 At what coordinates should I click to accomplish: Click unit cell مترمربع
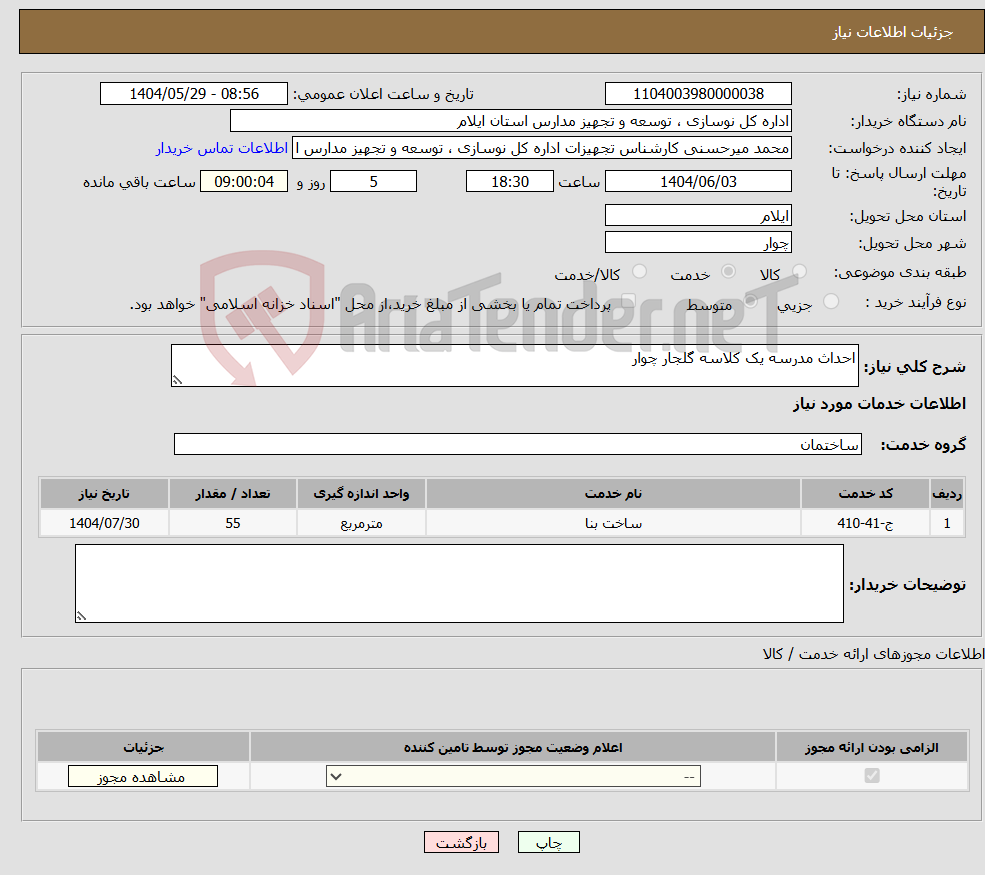tap(361, 523)
